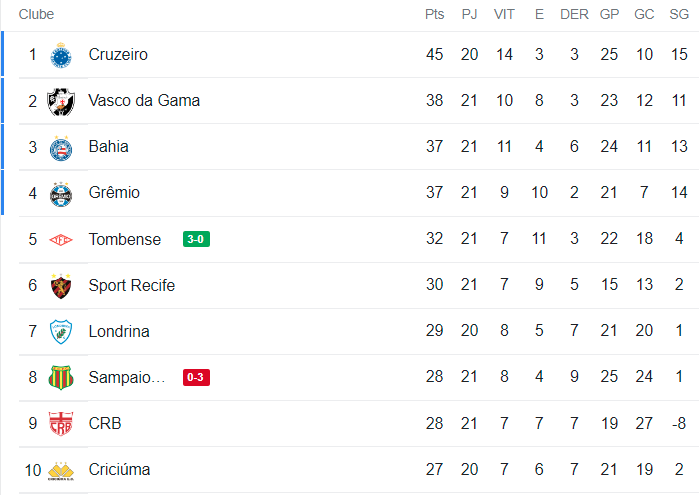
Task: Click the SG column header
Action: (679, 14)
